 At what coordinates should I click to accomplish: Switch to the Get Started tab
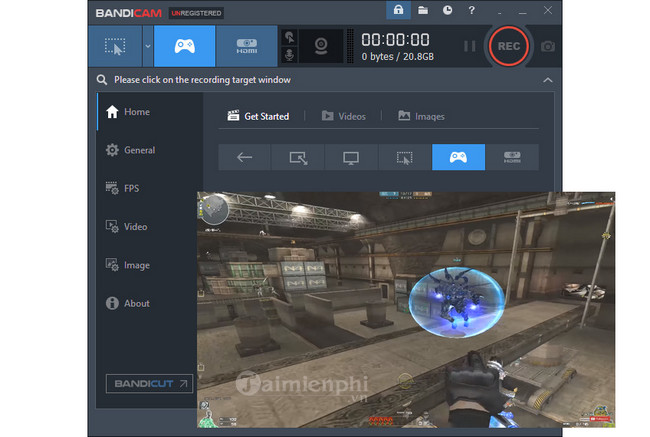tap(258, 116)
